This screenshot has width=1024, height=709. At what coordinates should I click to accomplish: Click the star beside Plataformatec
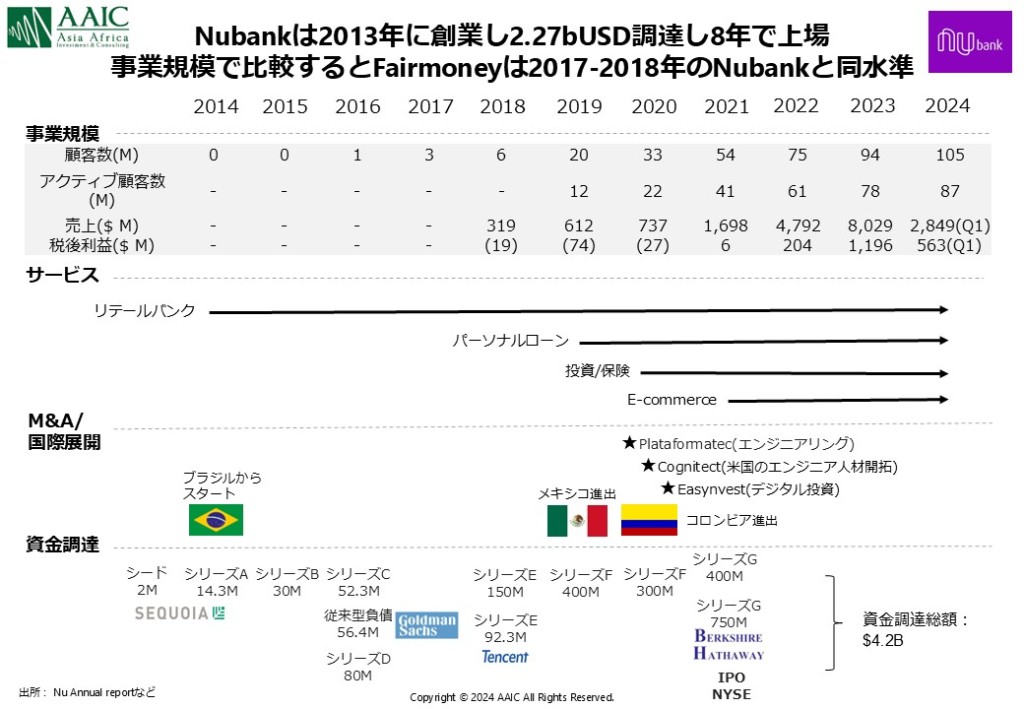[629, 443]
